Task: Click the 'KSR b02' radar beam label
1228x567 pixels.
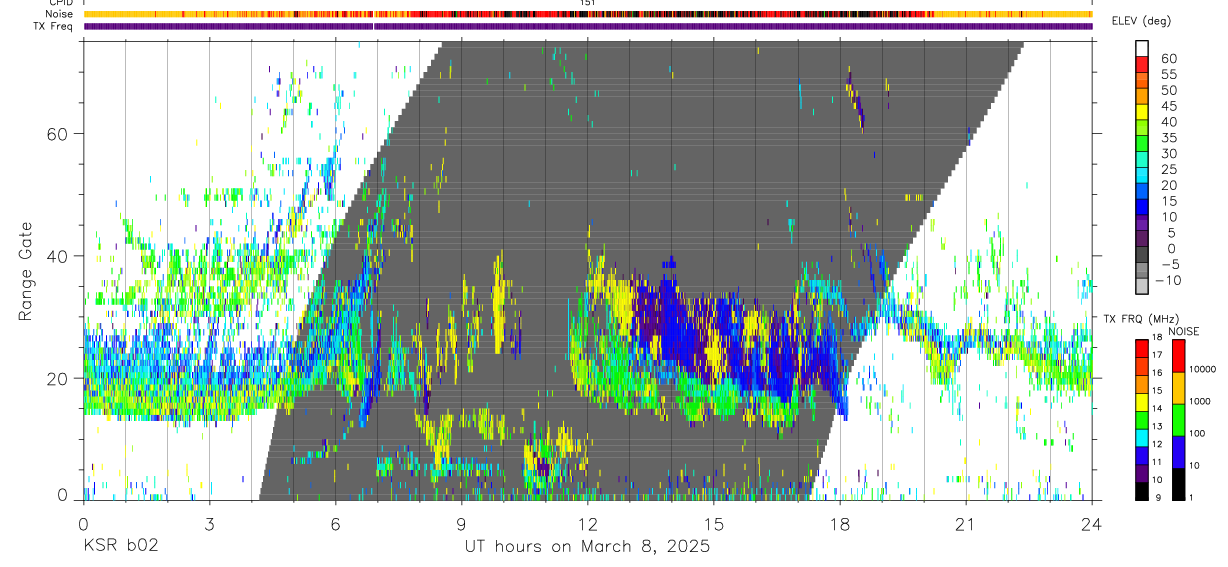Action: [x=120, y=547]
